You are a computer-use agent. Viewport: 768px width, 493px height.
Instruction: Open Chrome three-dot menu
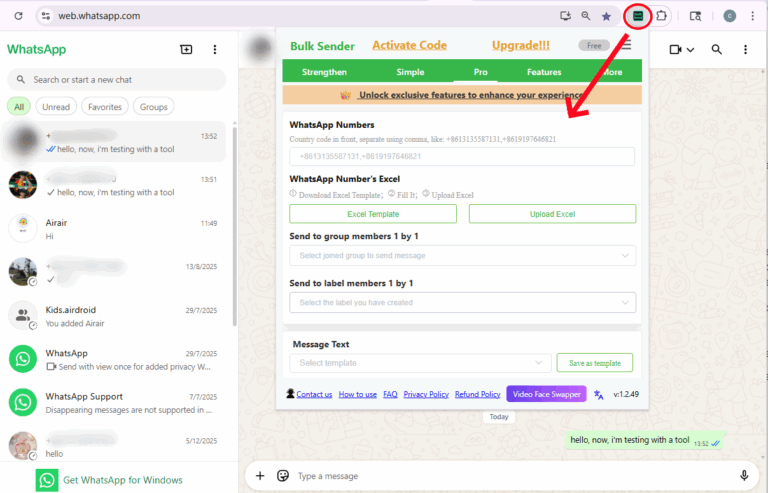752,16
